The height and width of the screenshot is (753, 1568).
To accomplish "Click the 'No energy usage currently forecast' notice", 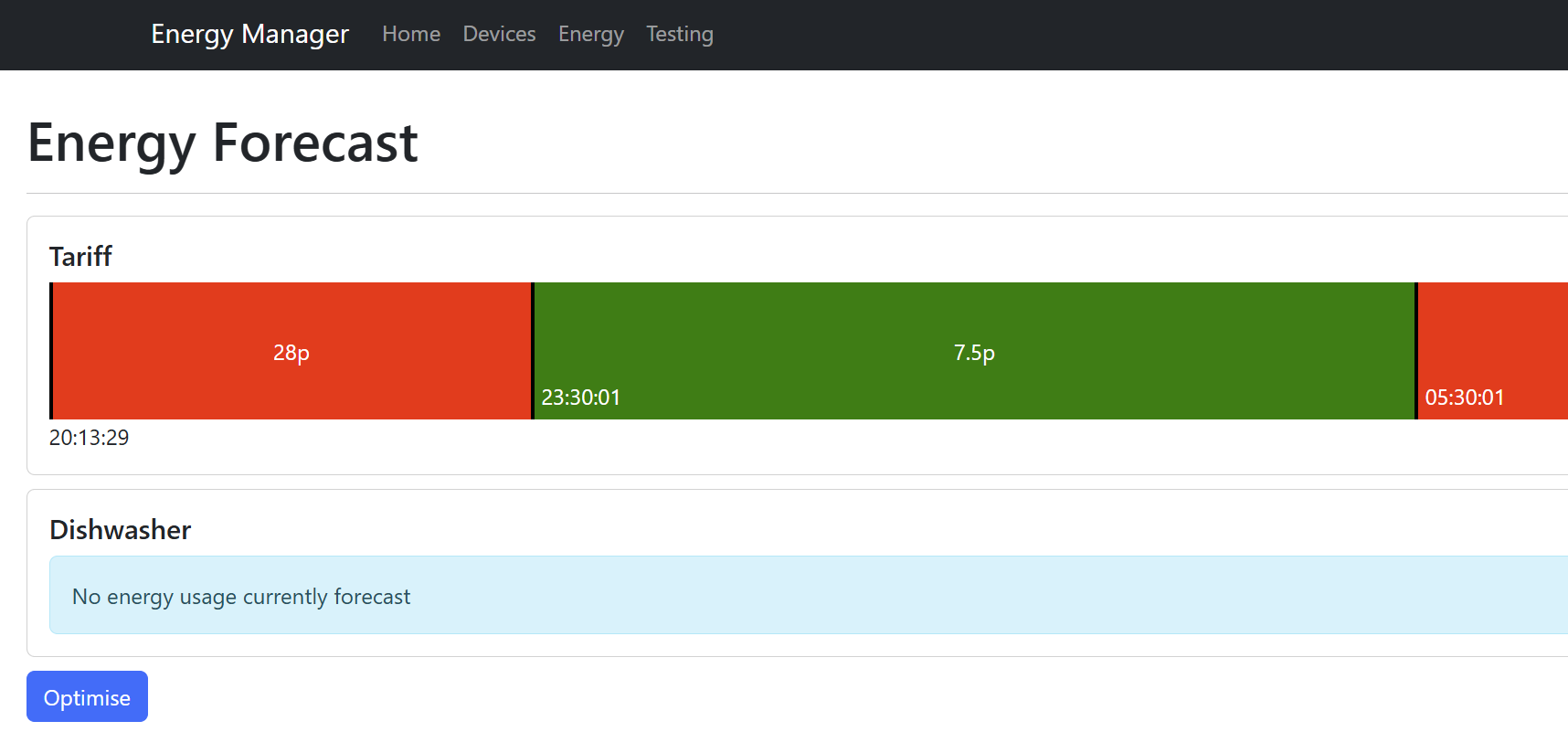I will click(241, 597).
